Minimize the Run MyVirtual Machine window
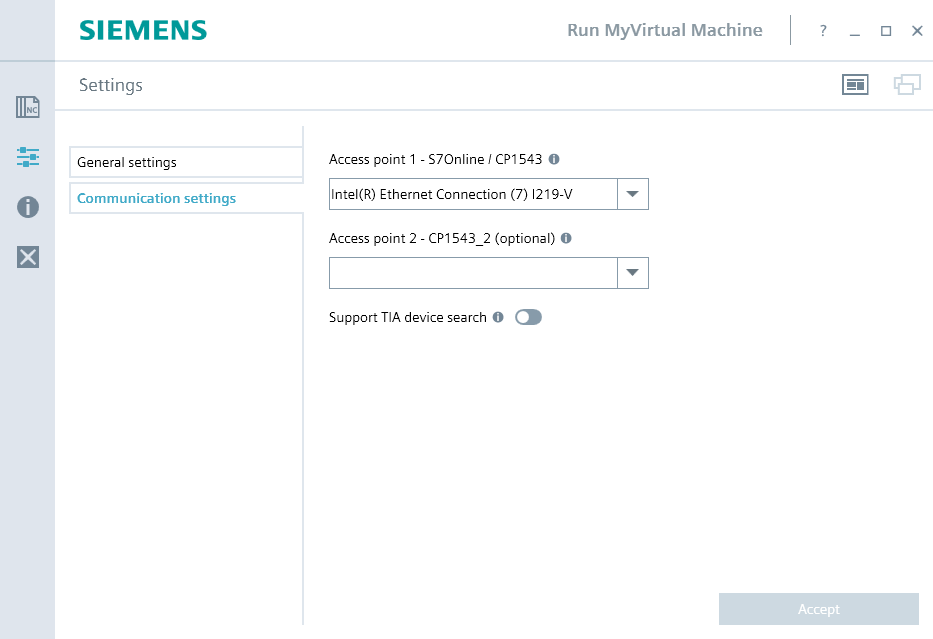Image resolution: width=933 pixels, height=639 pixels. click(x=855, y=31)
